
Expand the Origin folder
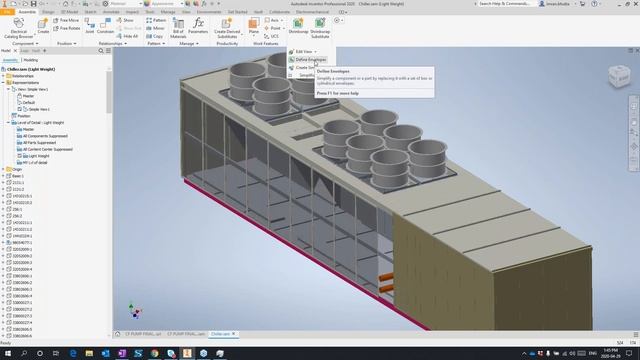[3, 169]
